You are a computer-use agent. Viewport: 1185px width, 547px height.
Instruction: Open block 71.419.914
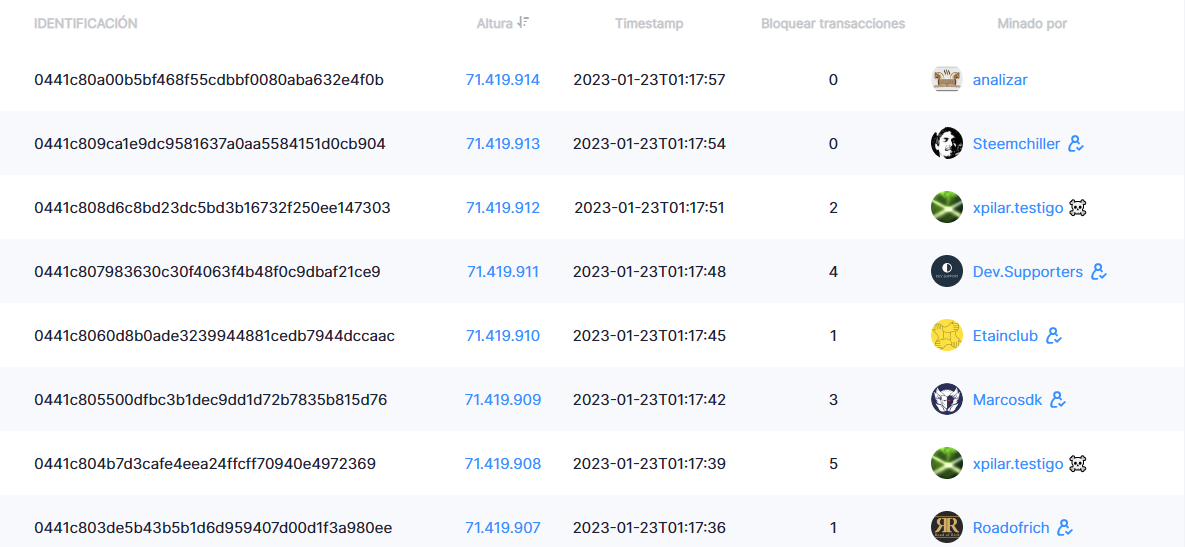coord(503,79)
